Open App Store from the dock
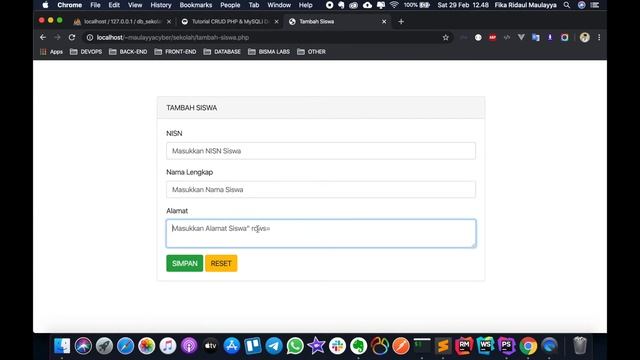Image resolution: width=640 pixels, height=360 pixels. (x=231, y=346)
